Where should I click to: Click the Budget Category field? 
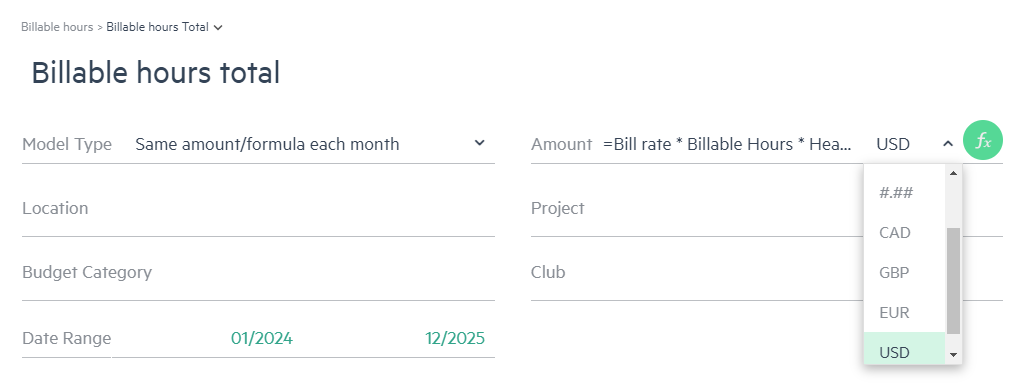[x=258, y=273]
